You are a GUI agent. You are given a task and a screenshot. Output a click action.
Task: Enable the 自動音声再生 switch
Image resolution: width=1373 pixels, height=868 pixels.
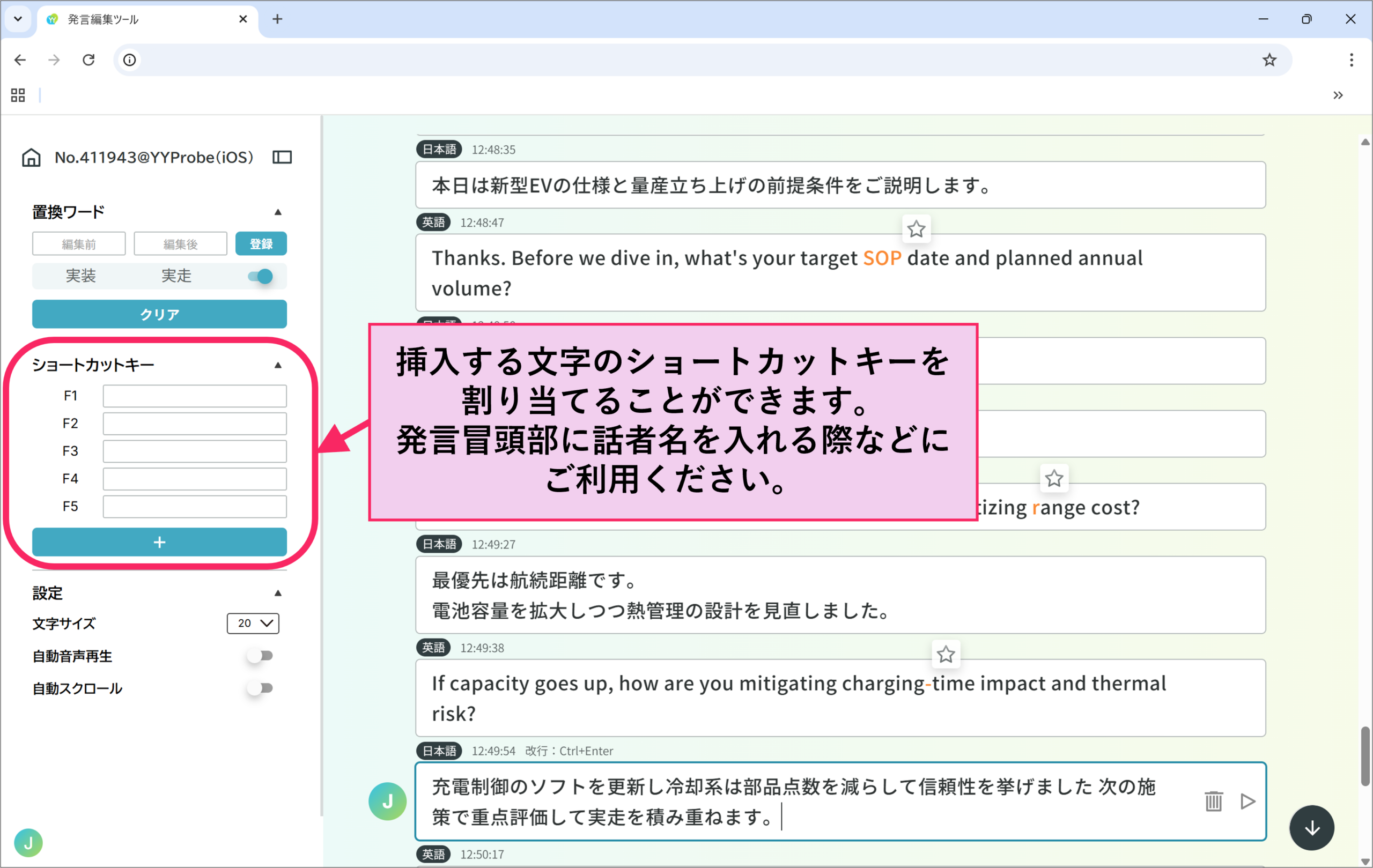pyautogui.click(x=261, y=656)
